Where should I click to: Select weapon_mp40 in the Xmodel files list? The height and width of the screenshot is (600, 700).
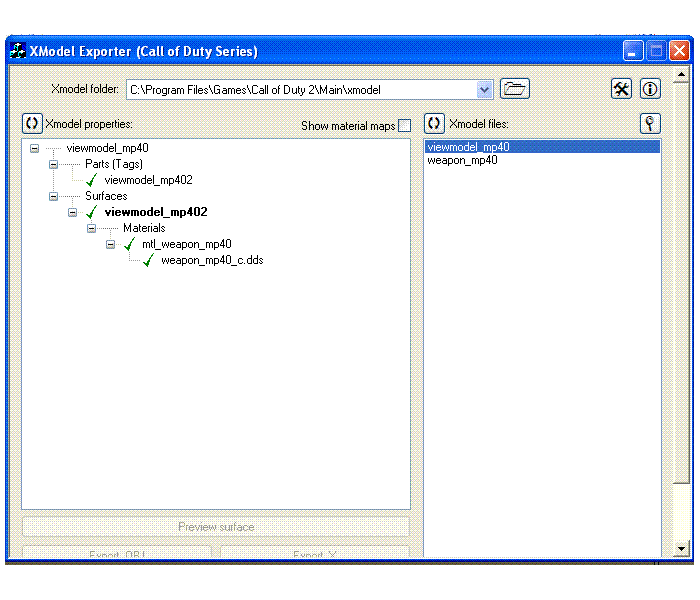[x=462, y=160]
